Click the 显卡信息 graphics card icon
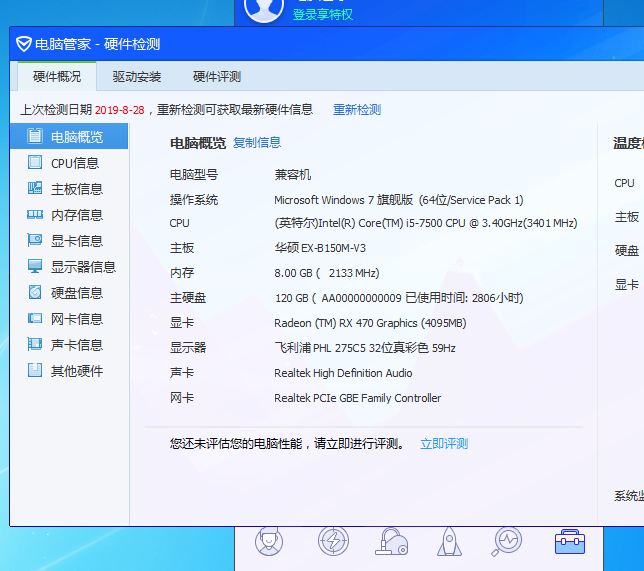 click(35, 240)
